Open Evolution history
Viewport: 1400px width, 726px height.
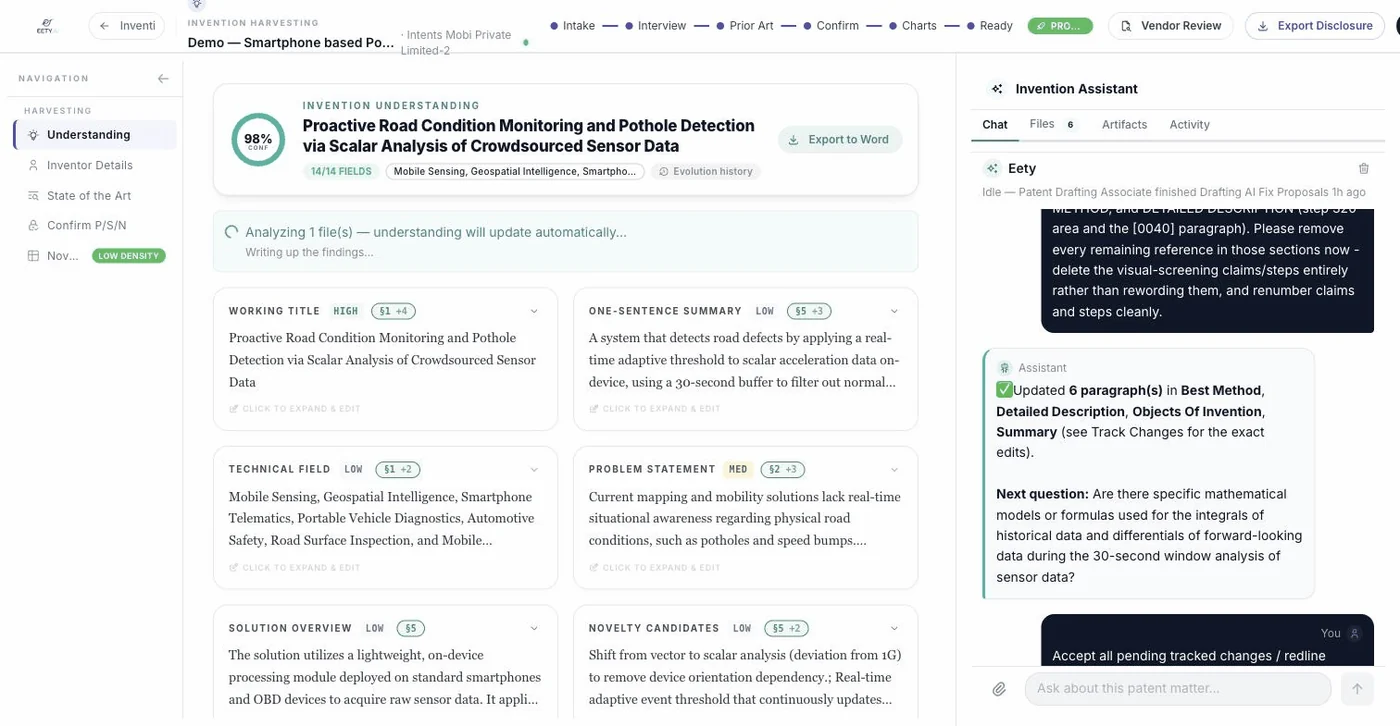click(x=706, y=172)
